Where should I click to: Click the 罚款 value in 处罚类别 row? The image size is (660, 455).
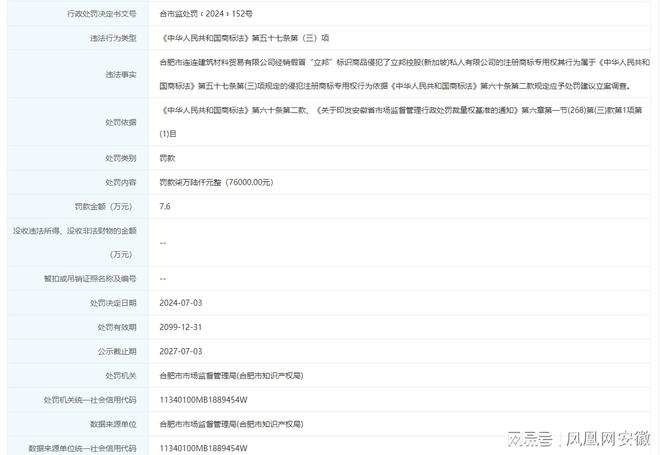(167, 158)
